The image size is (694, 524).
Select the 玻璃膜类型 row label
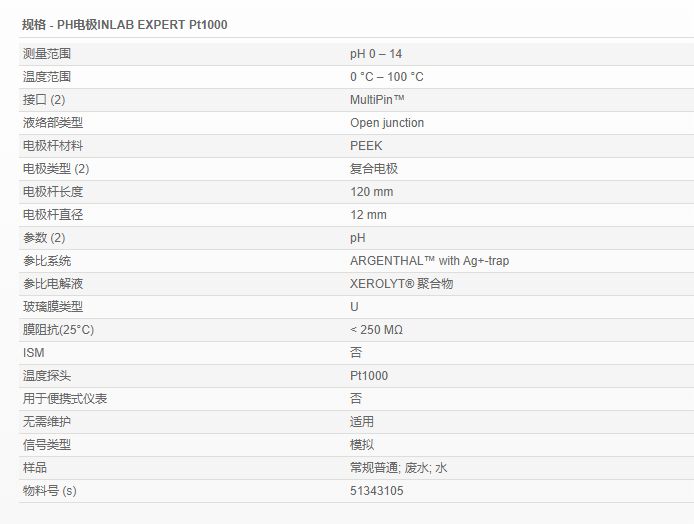[x=53, y=307]
